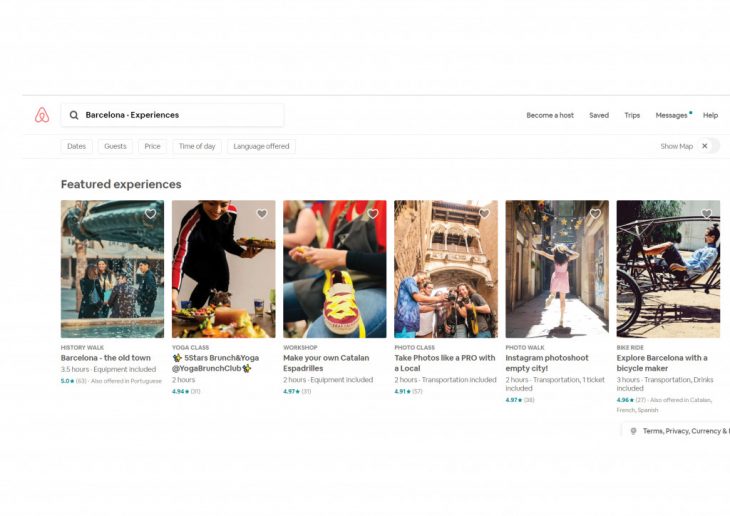Open Messages in the top navigation
Image resolution: width=730 pixels, height=516 pixels.
(672, 115)
